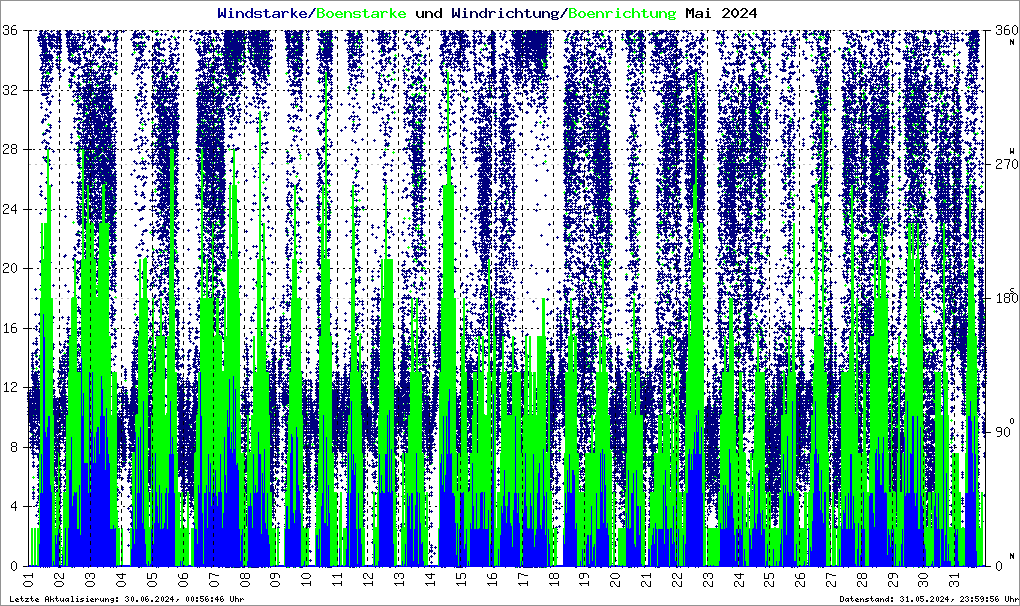Select the green Boenrichtung title label
This screenshot has height=606, width=1020.
pos(621,13)
